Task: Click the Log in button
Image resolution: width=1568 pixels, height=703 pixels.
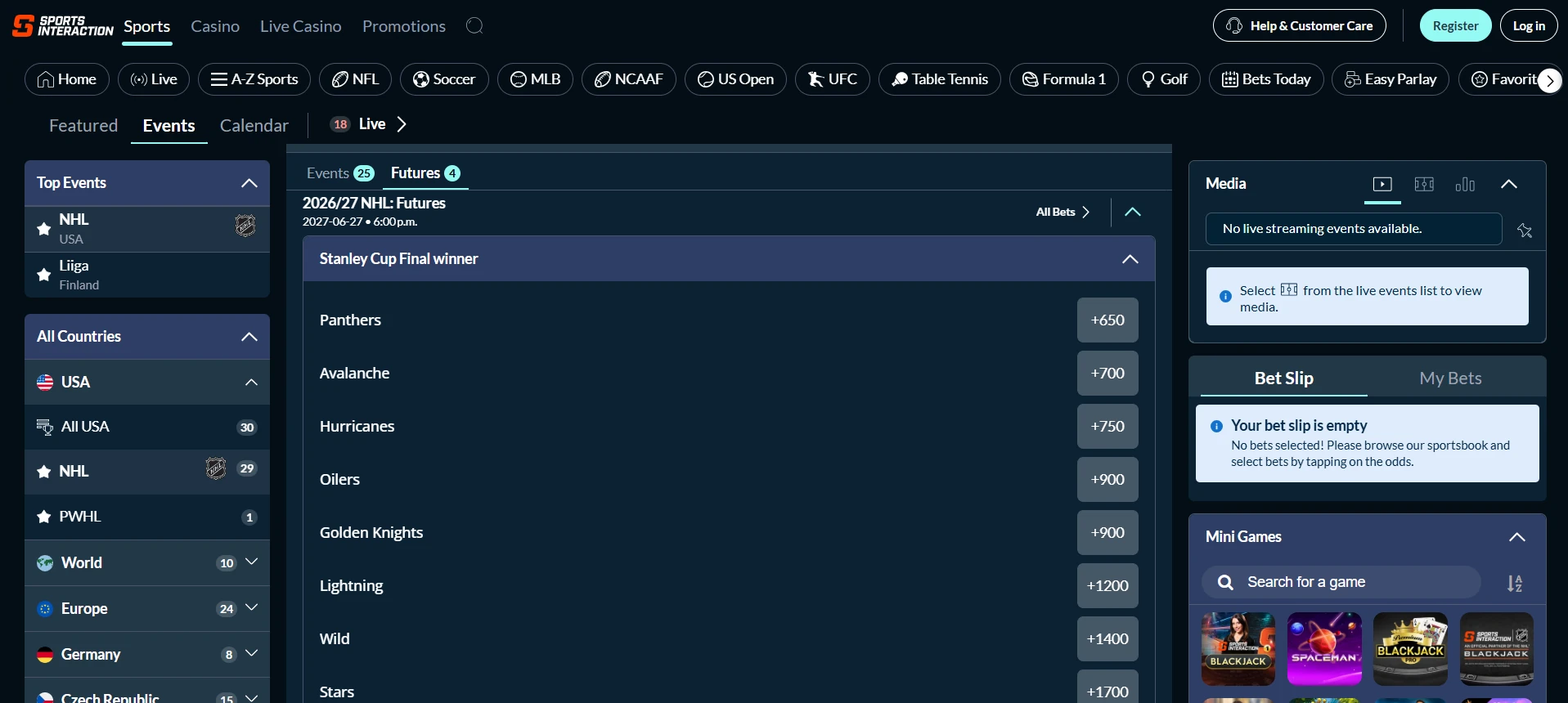Action: click(x=1529, y=25)
